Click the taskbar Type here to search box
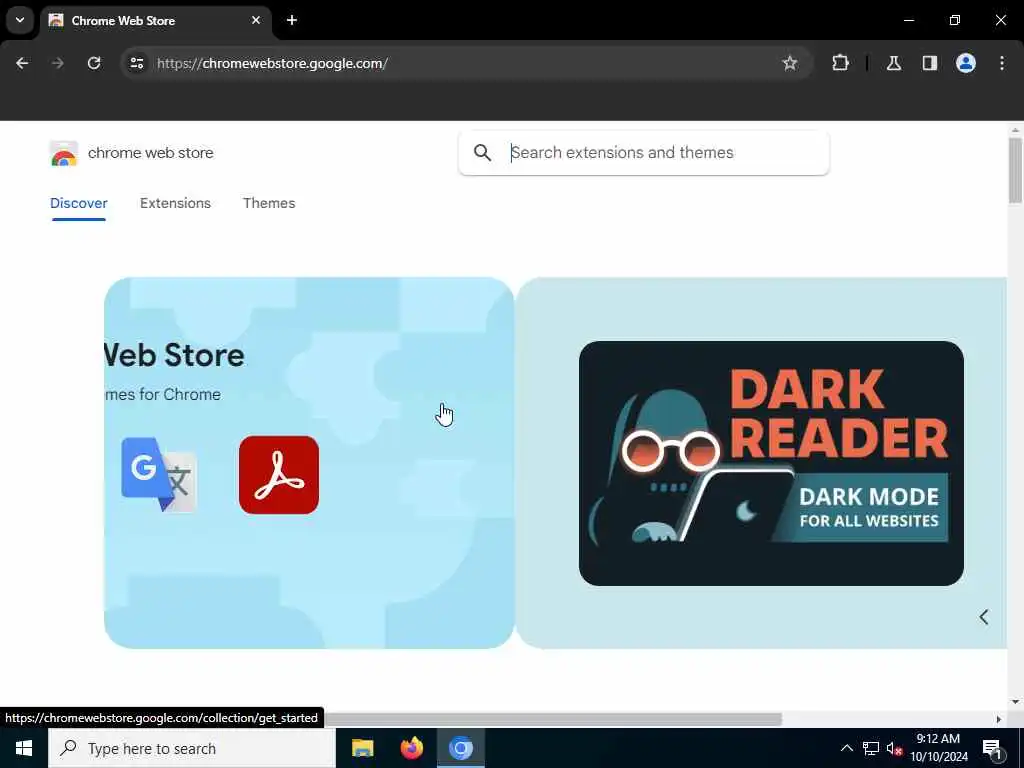This screenshot has height=768, width=1024. coord(192,748)
